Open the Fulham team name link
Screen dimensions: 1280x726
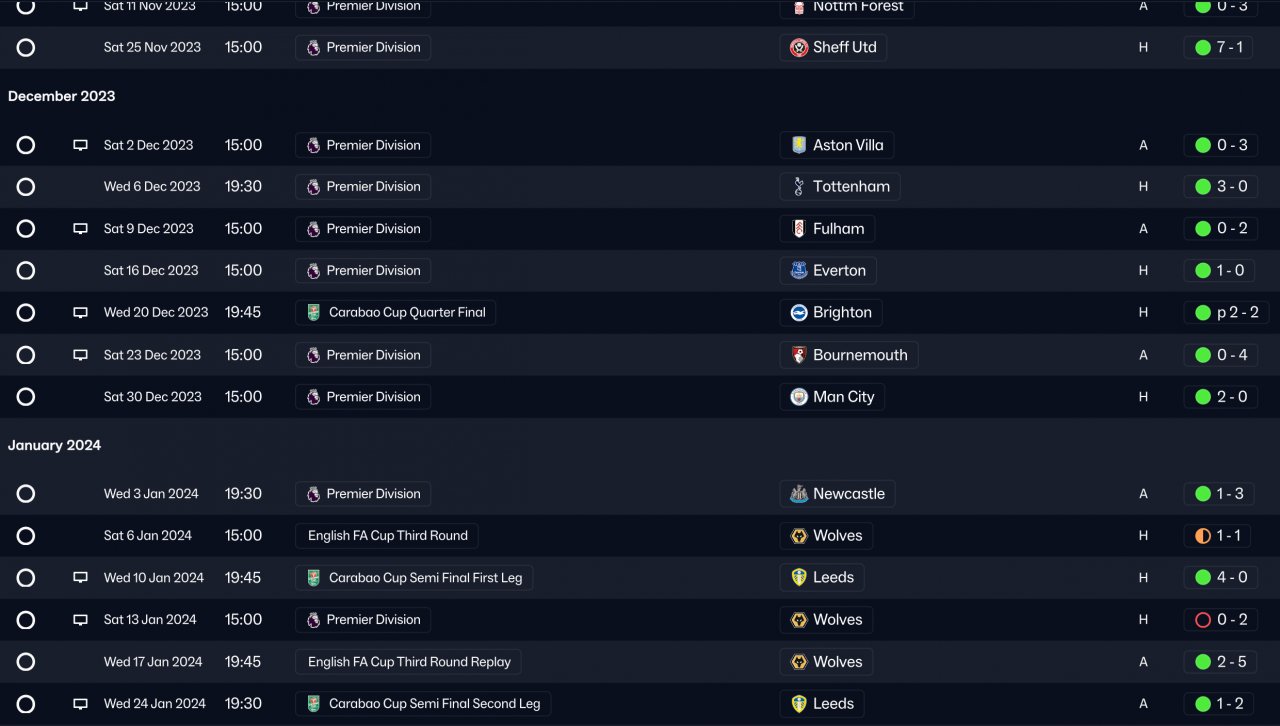[x=838, y=229]
